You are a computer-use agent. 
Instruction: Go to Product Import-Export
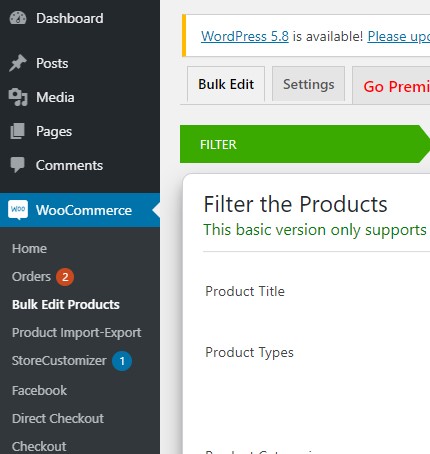77,333
